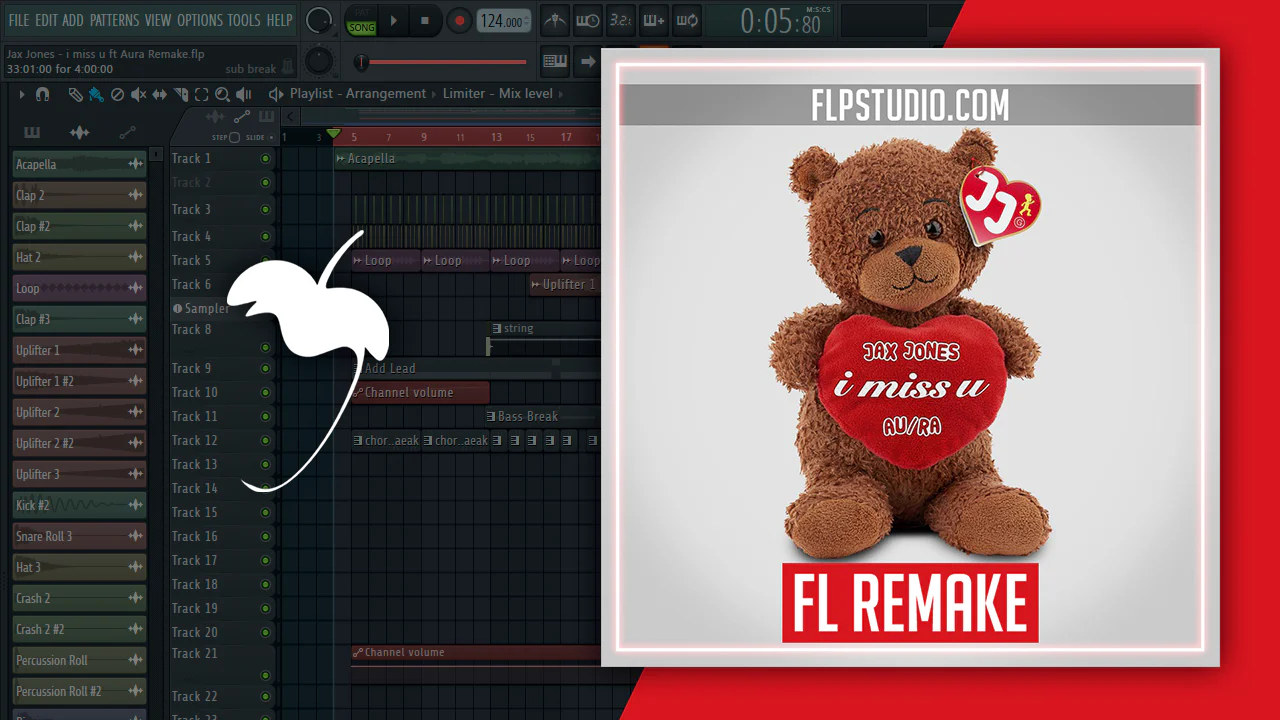Open the EDIT menu
This screenshot has width=1280, height=720.
[x=46, y=20]
